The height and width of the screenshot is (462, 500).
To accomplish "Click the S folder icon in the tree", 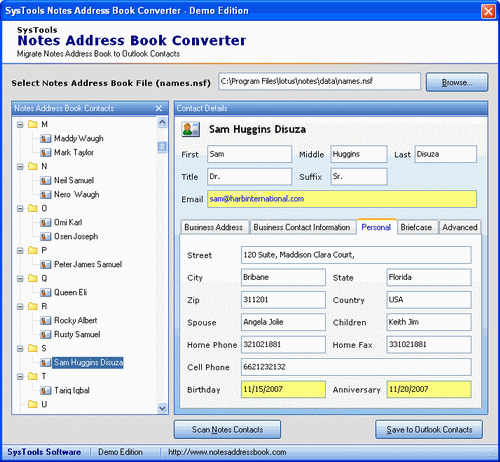I will [33, 348].
